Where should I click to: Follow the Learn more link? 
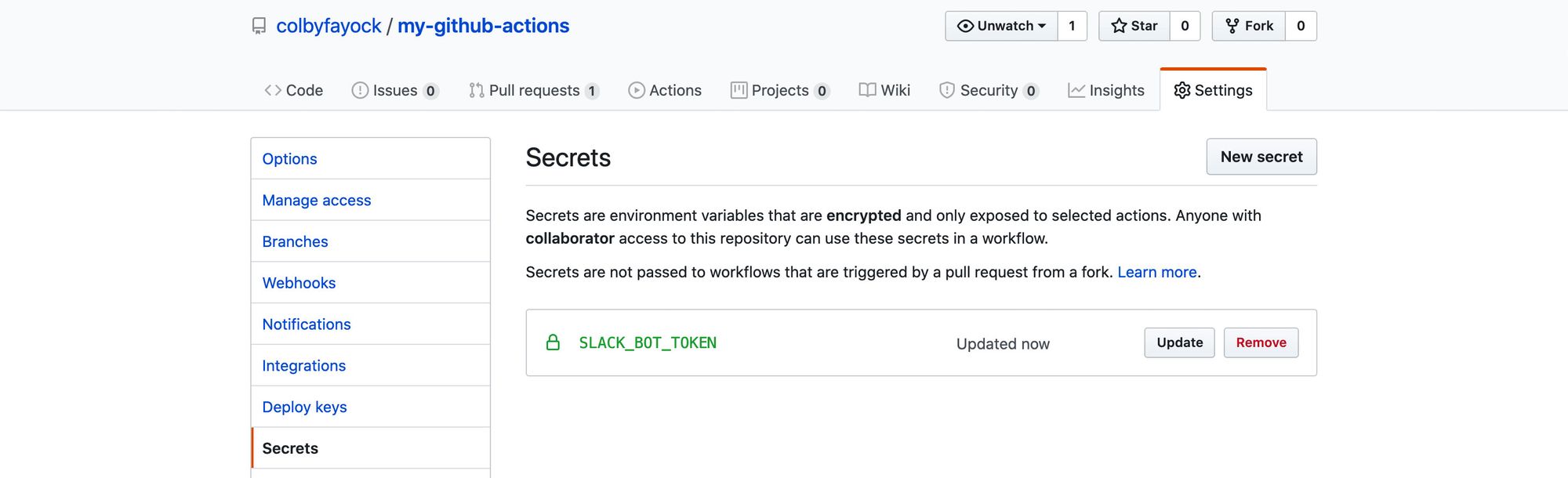(1156, 272)
